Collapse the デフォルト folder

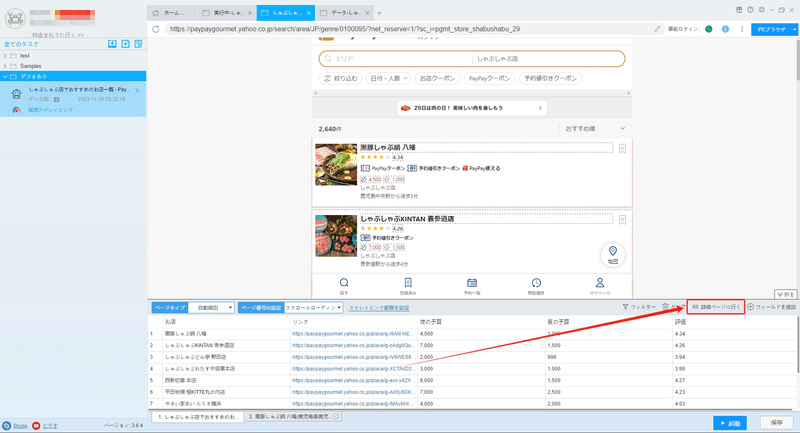(5, 76)
